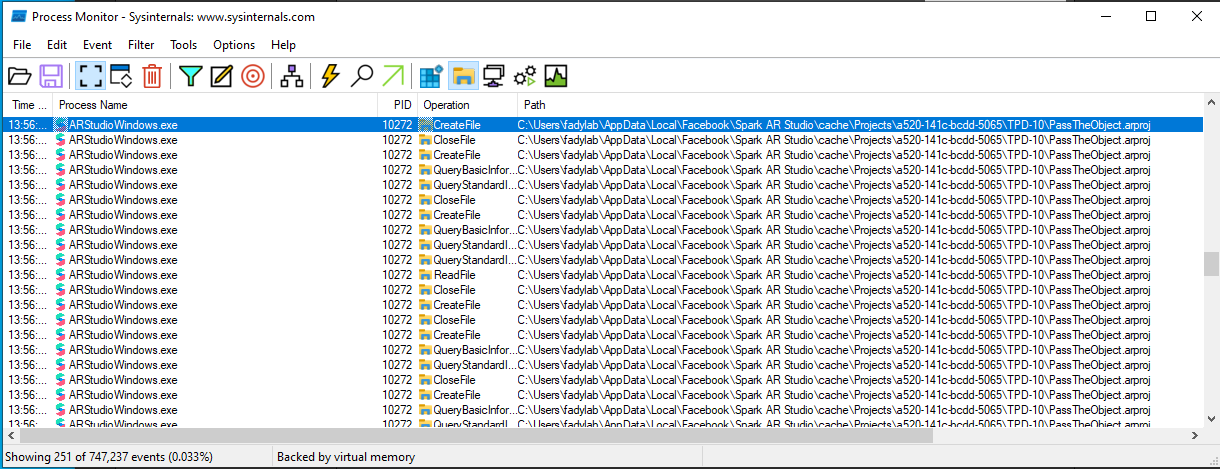Screen dimensions: 1220x469
Task: Open the Help menu
Action: tap(283, 45)
